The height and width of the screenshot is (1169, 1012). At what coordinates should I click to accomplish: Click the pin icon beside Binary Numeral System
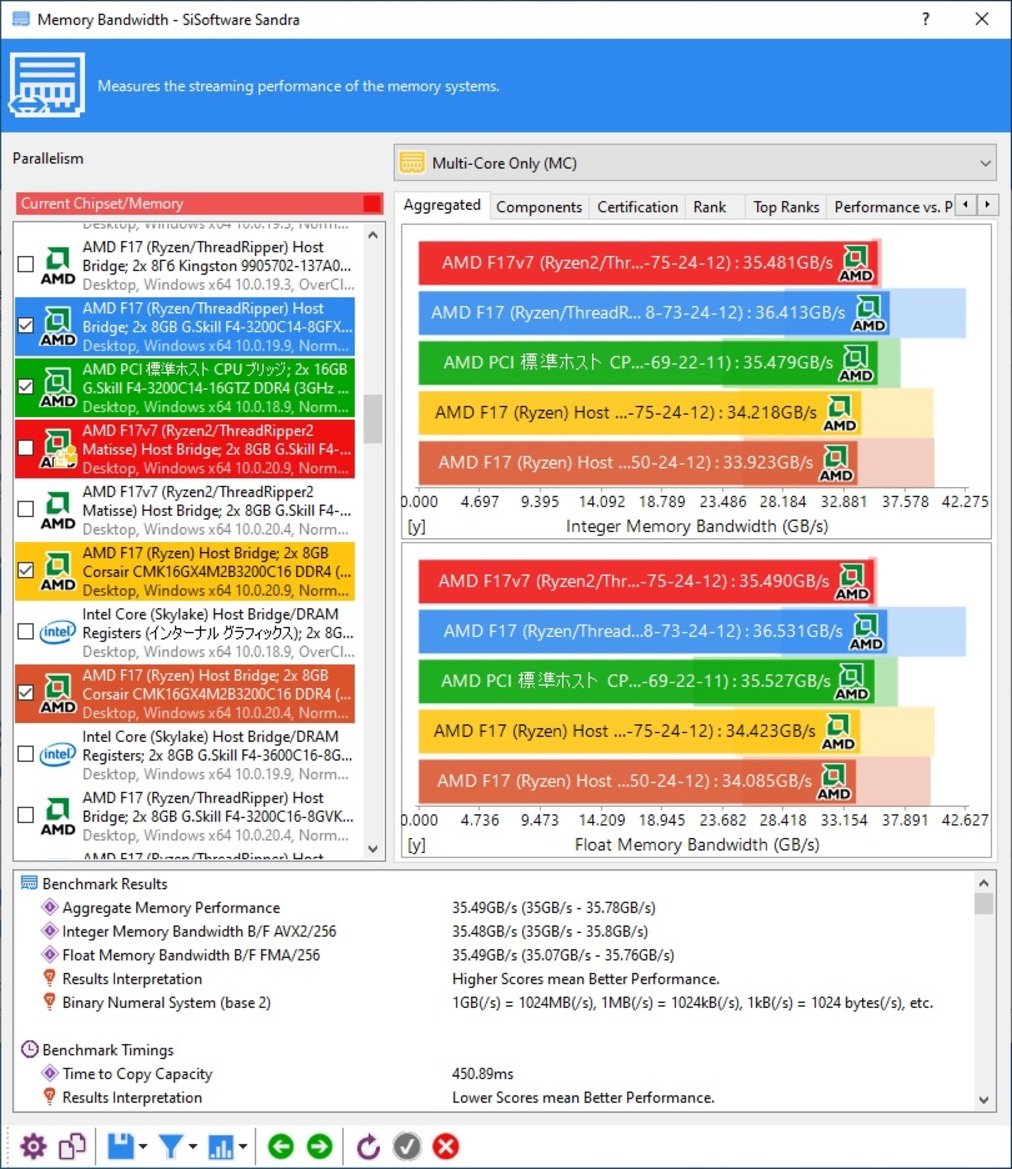pyautogui.click(x=50, y=1001)
